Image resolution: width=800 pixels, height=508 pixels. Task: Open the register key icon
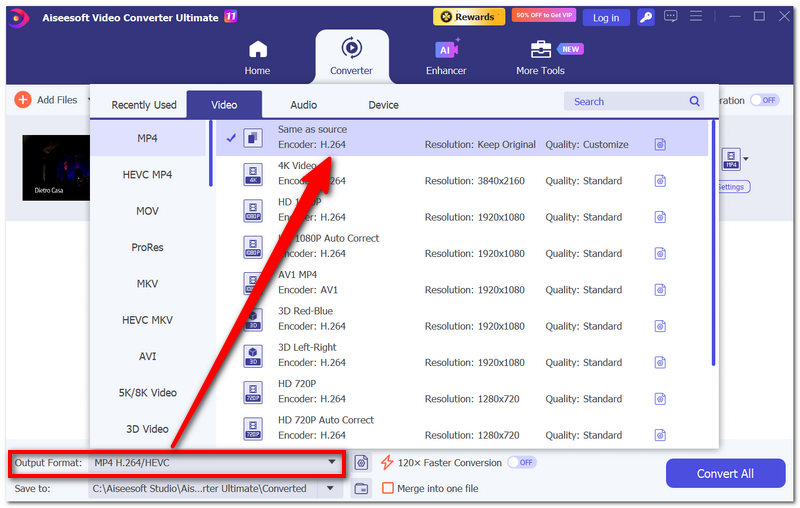click(x=645, y=18)
